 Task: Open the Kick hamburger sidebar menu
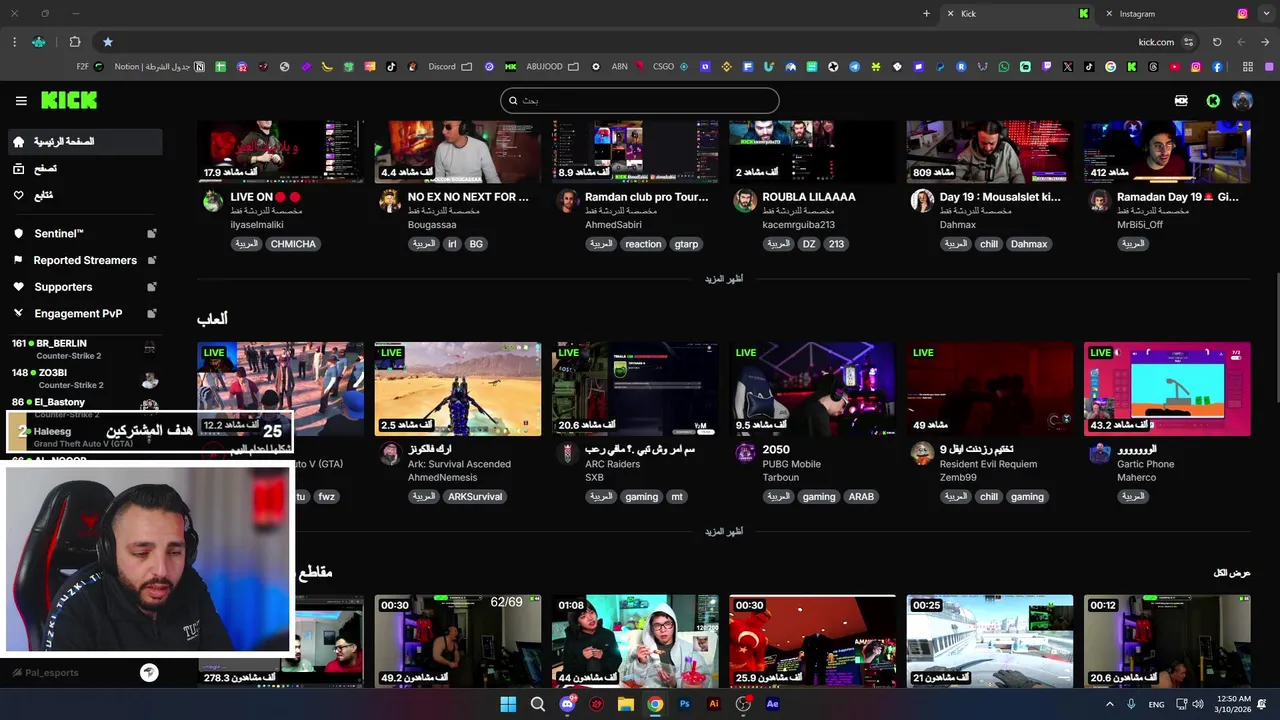click(21, 100)
